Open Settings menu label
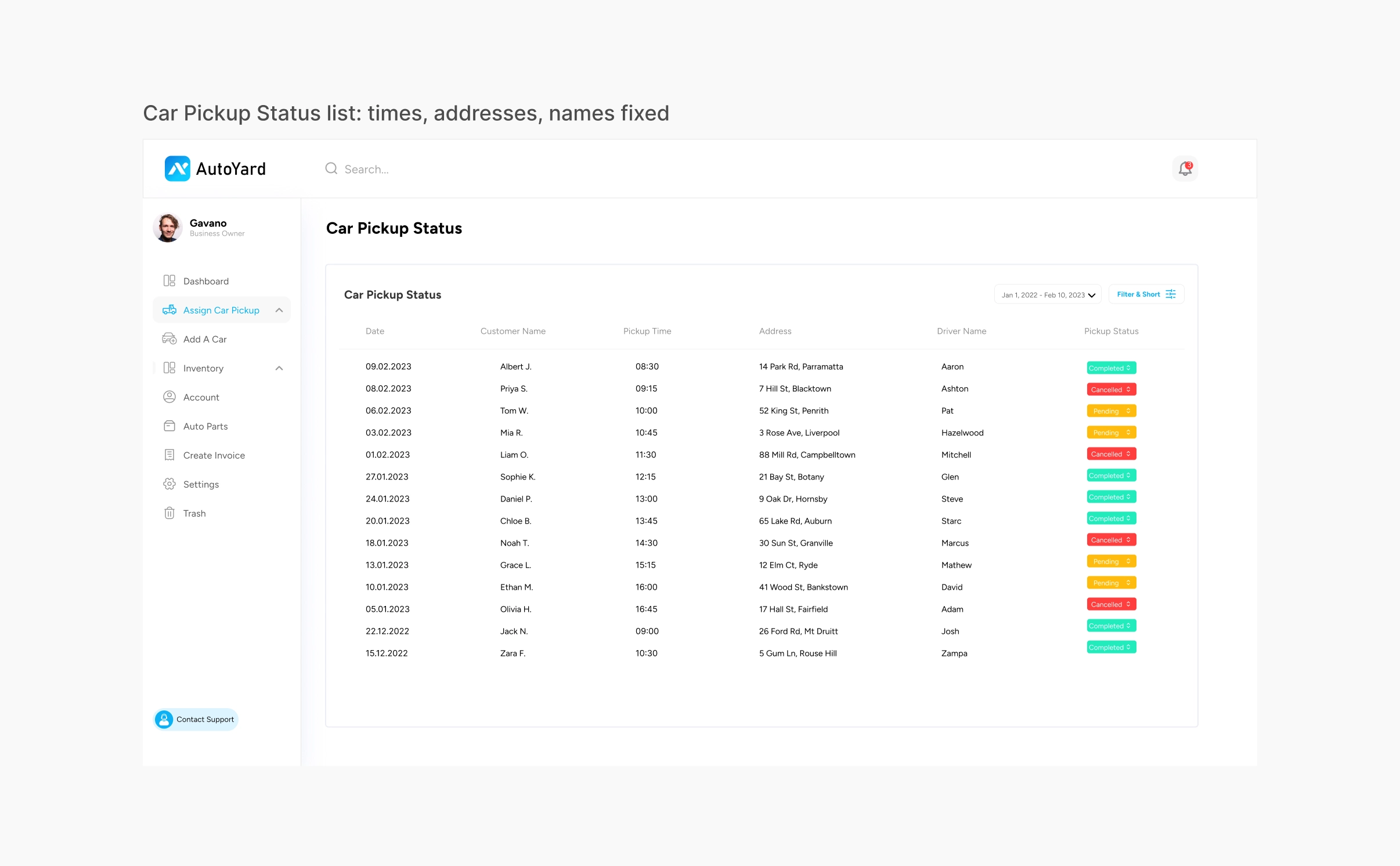1400x866 pixels. pyautogui.click(x=201, y=484)
